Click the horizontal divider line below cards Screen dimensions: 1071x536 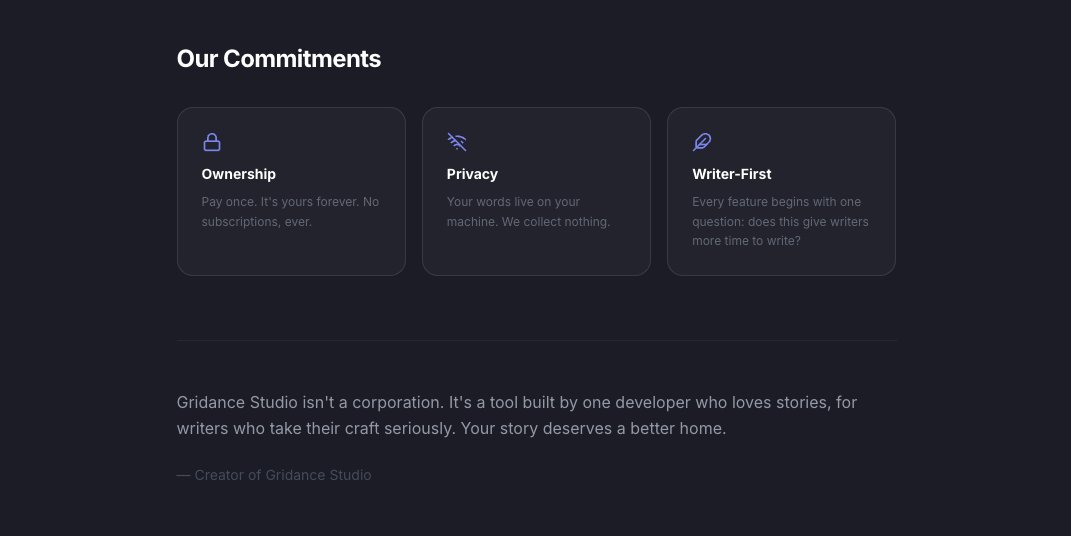(x=536, y=340)
